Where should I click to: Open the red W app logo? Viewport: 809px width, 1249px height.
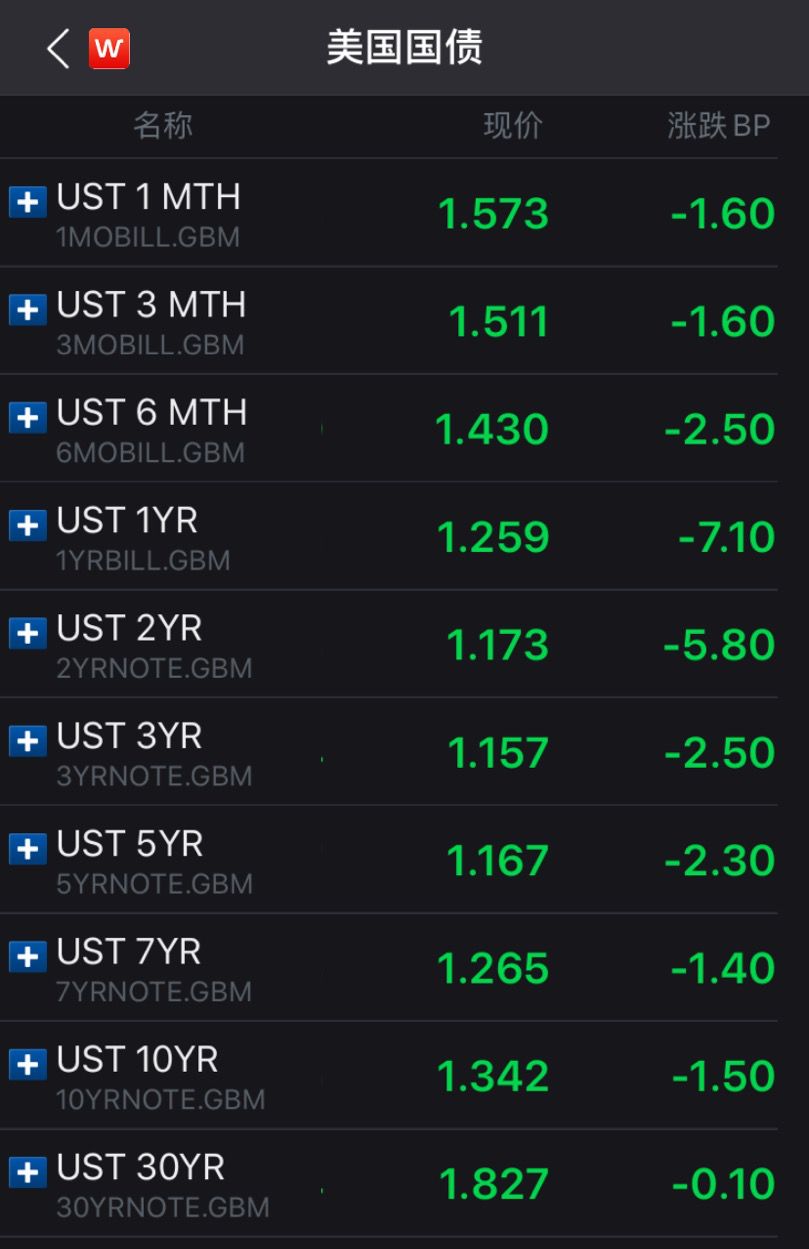pyautogui.click(x=109, y=48)
